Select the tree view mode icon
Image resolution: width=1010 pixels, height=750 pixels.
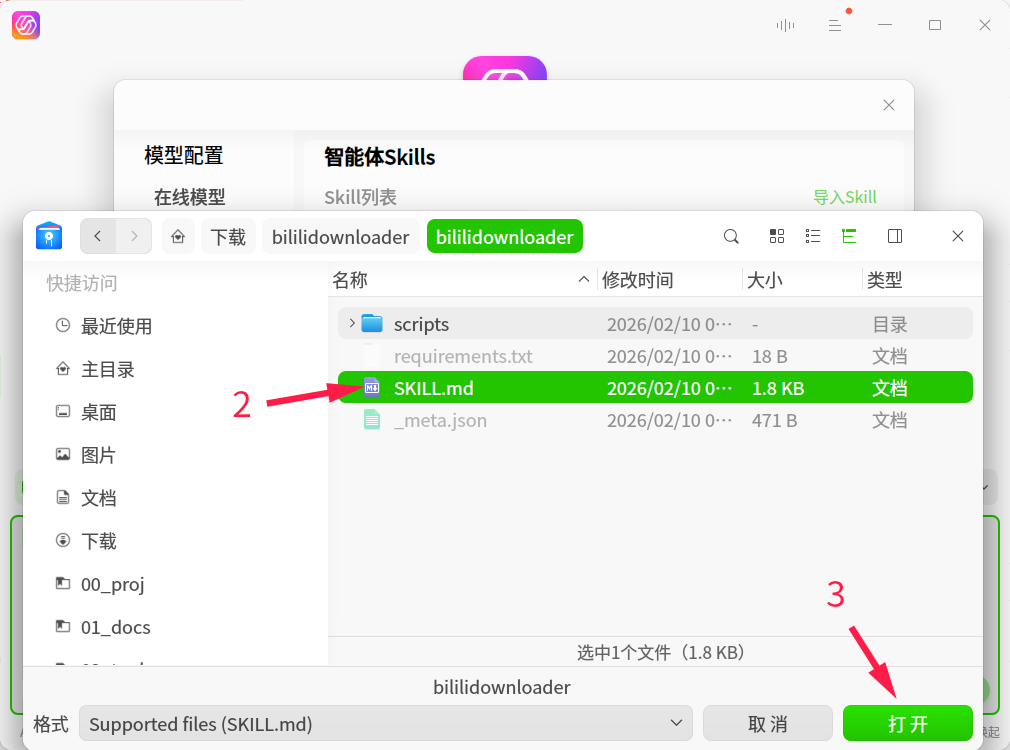click(849, 236)
